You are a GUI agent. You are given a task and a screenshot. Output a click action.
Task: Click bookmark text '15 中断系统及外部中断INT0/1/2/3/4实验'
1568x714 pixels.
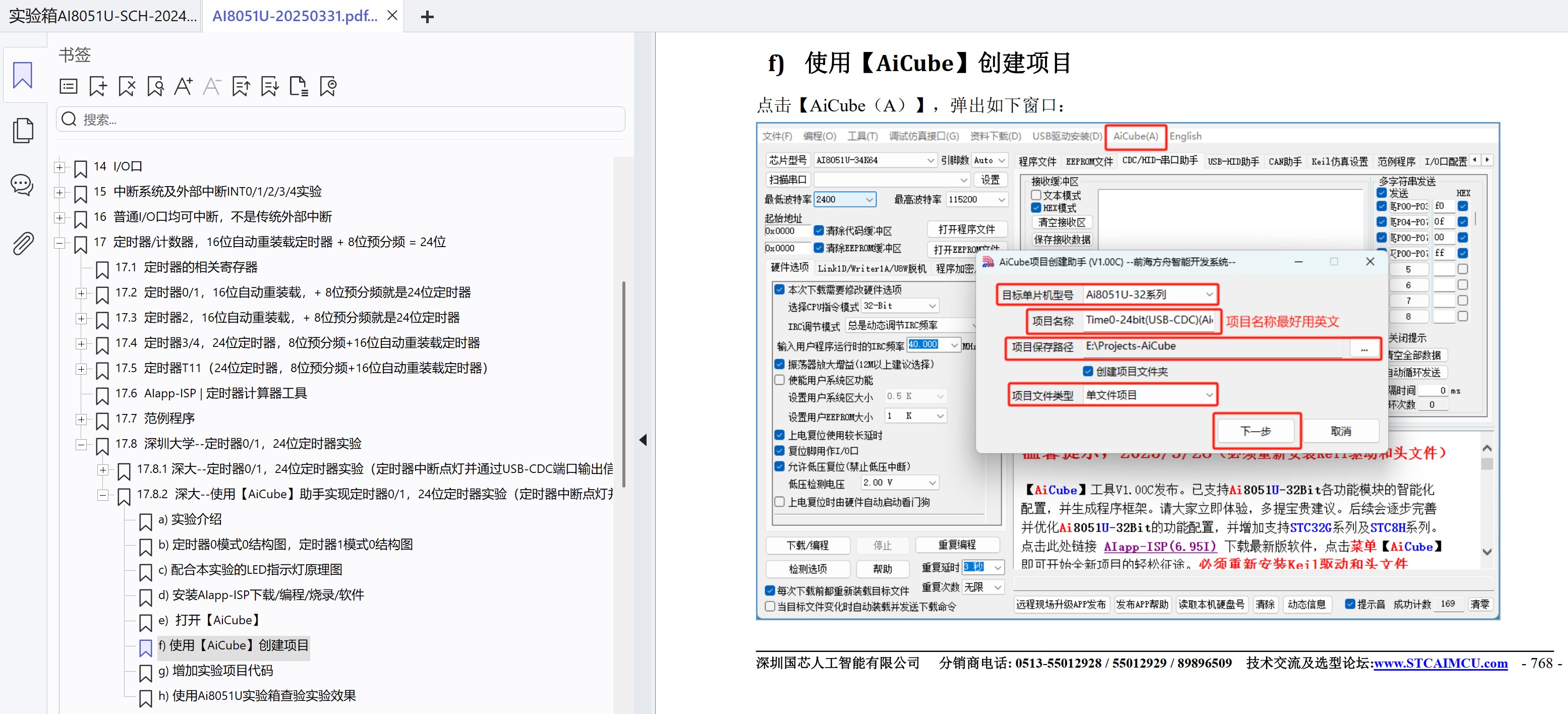[208, 192]
